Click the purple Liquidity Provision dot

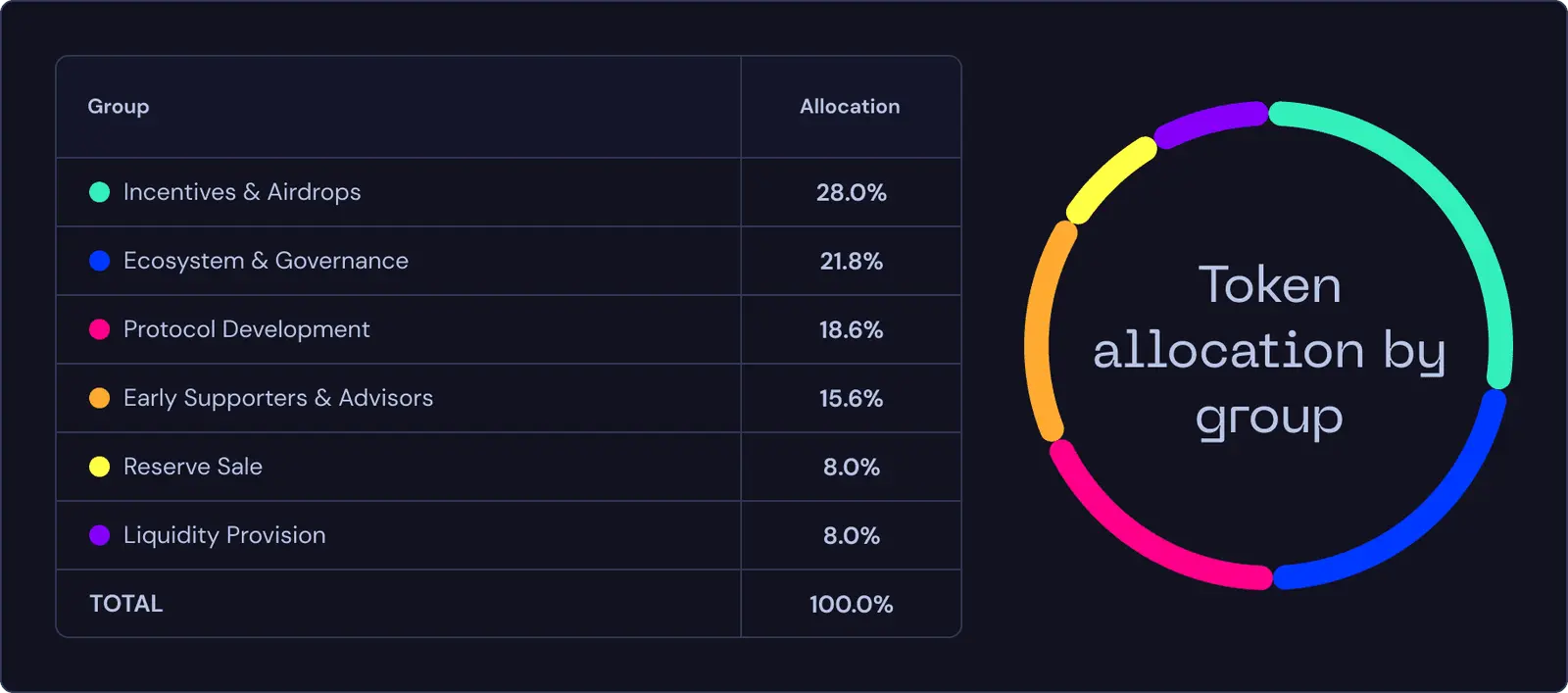coord(99,535)
